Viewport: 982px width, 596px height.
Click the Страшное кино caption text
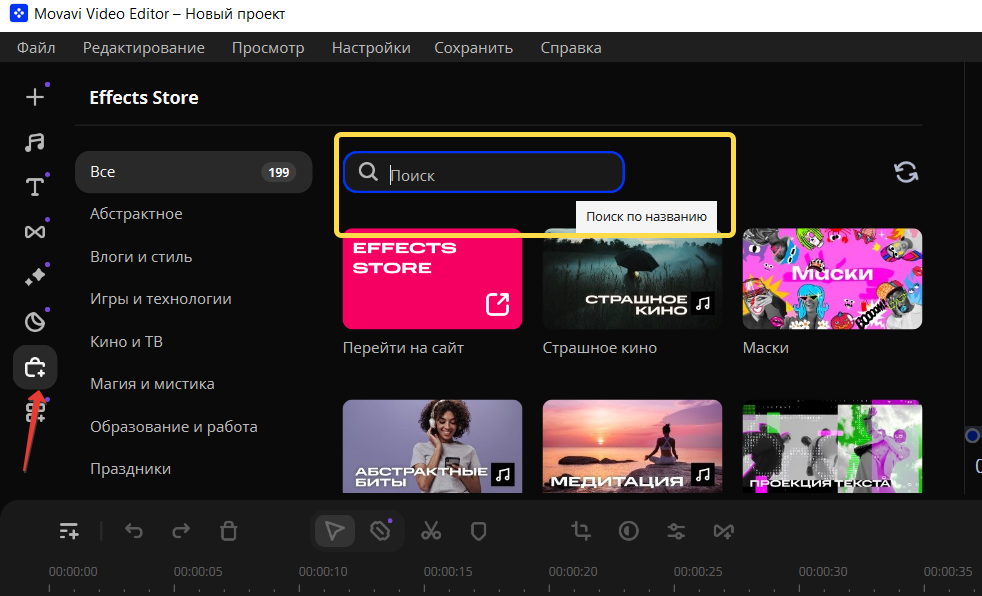pyautogui.click(x=600, y=347)
